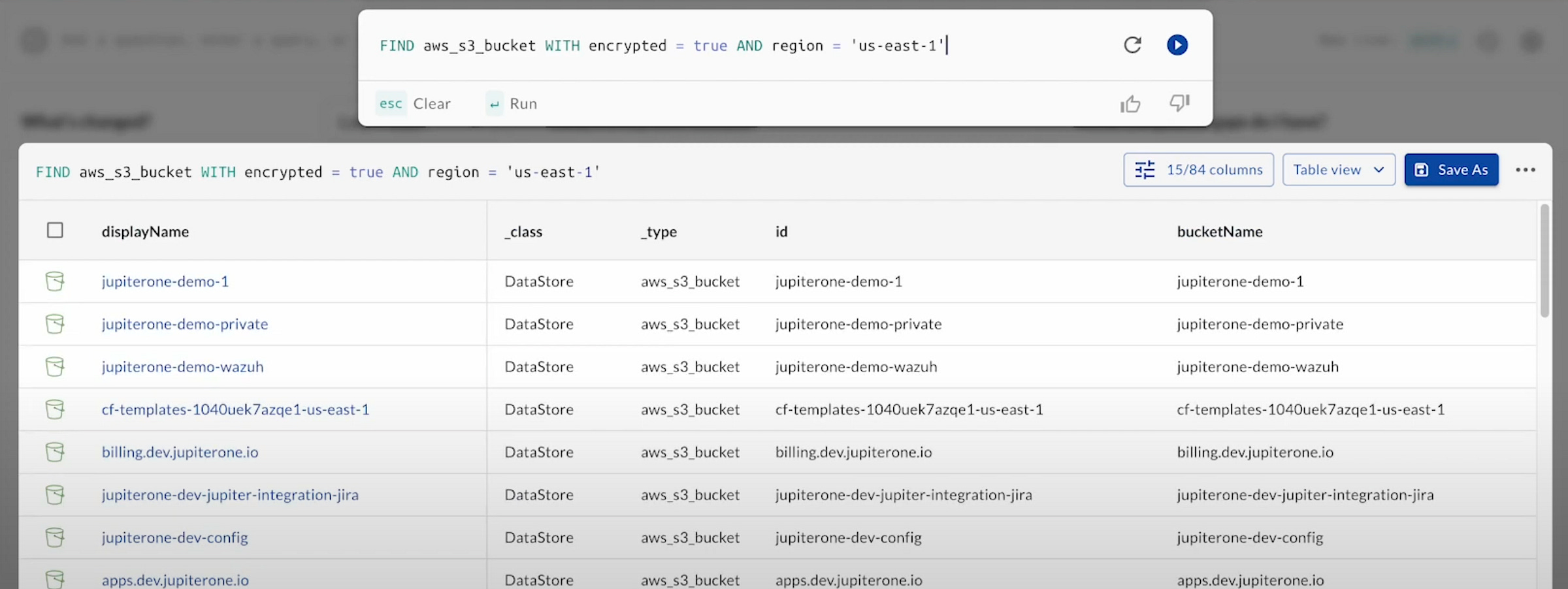Screen dimensions: 1568x589
Task: Open cf-templates-1040uek7azqe1-us-east-1 link
Action: pos(235,409)
